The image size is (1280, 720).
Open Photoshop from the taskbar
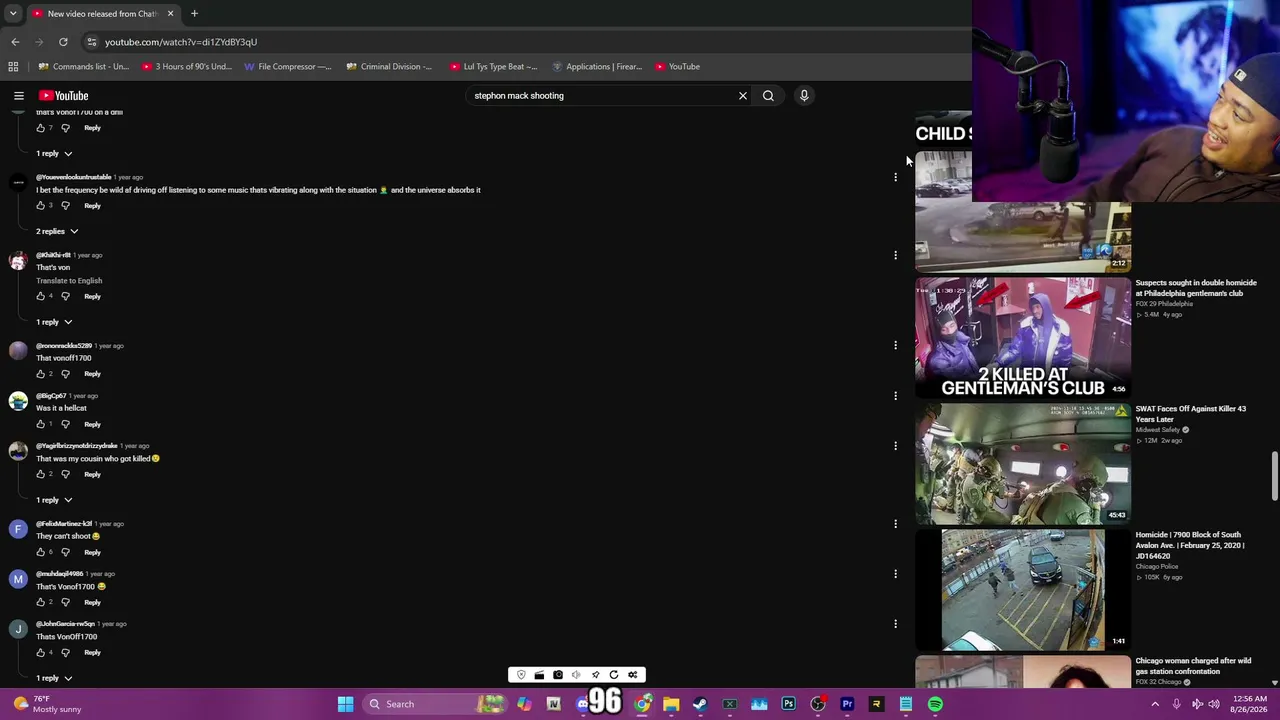coord(789,704)
